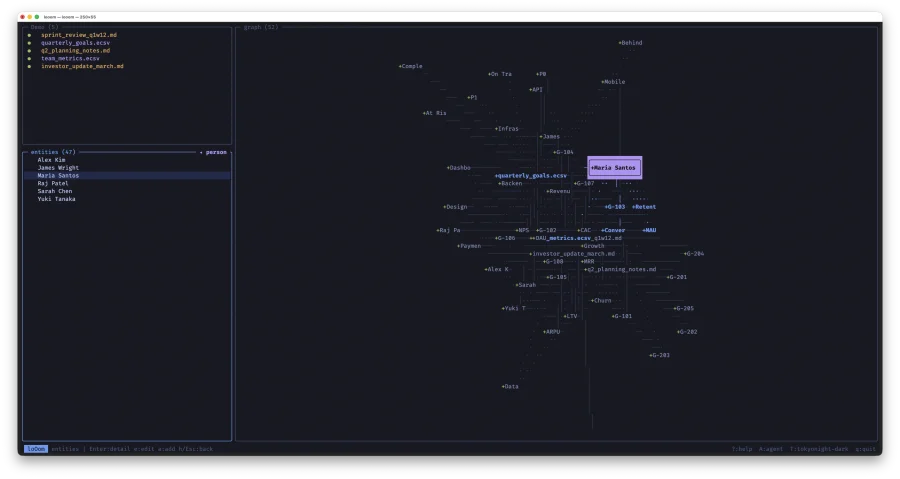Click the Retent node in the graph
This screenshot has width=900, height=479.
tap(644, 207)
